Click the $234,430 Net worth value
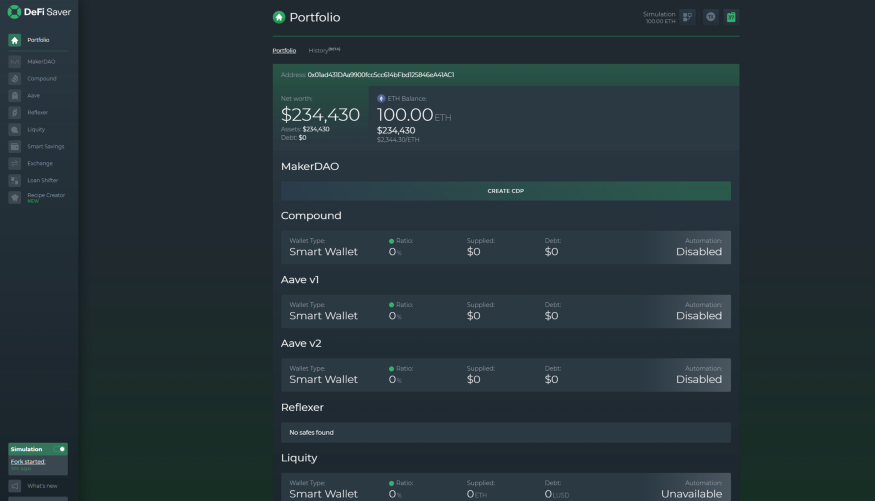The height and width of the screenshot is (501, 875). (320, 115)
